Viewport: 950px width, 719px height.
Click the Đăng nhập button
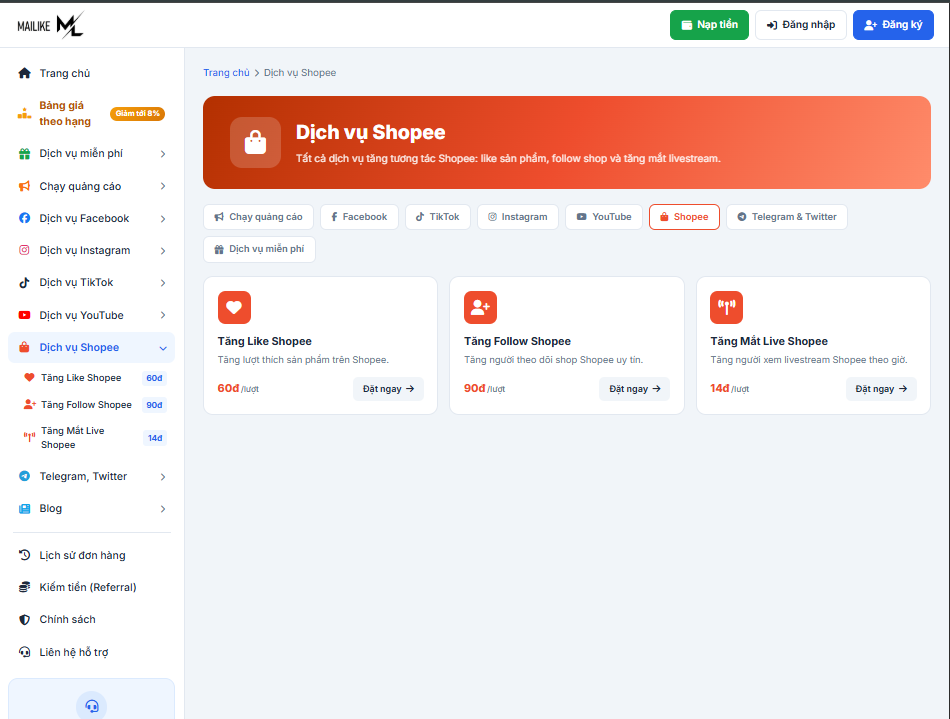(x=800, y=25)
